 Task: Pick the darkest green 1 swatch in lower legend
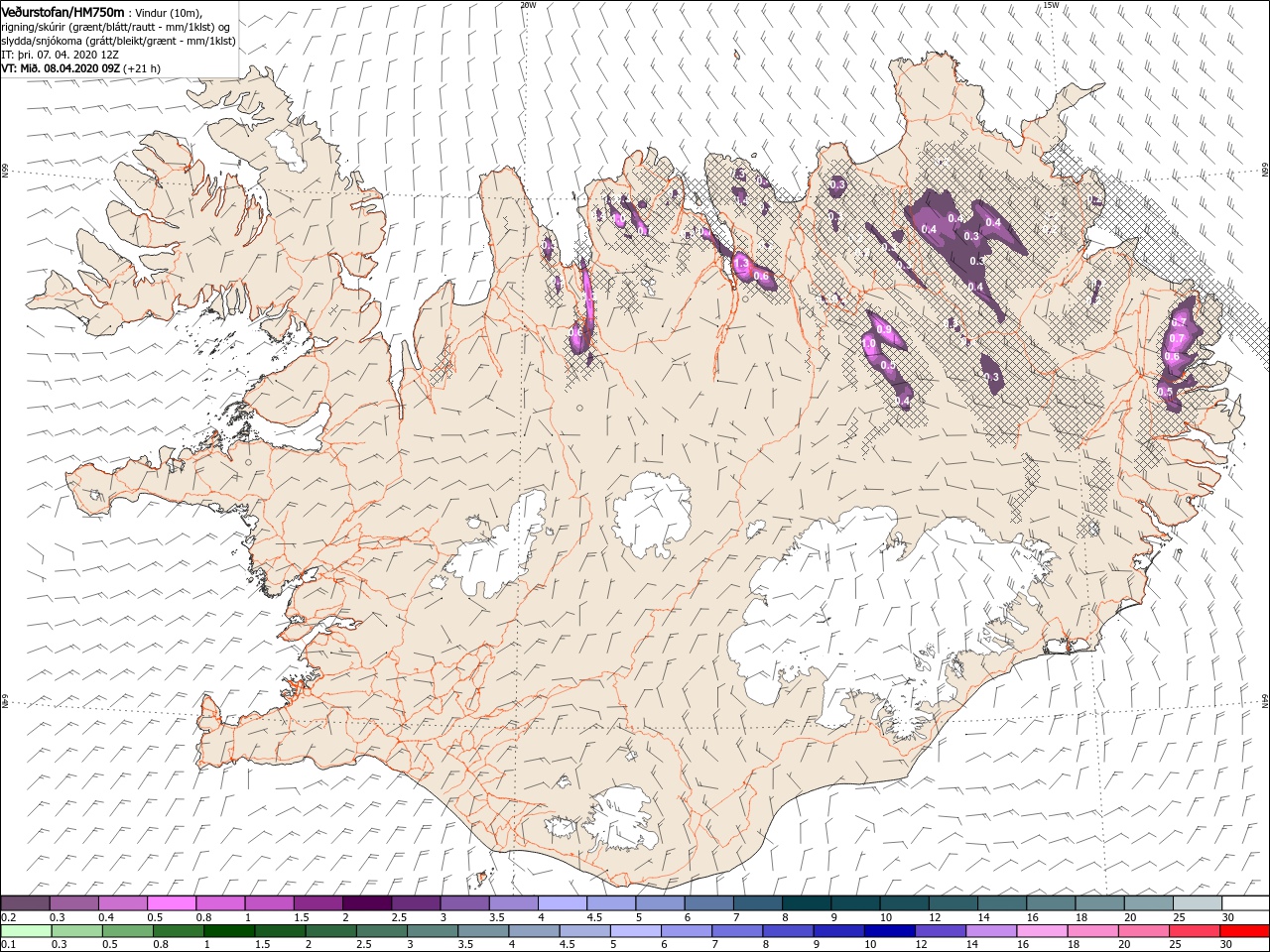click(x=228, y=931)
